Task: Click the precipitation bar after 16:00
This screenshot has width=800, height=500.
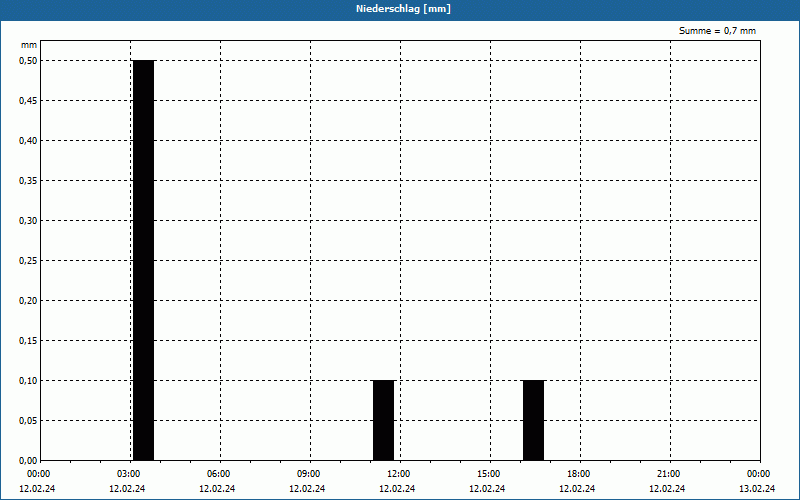Action: click(534, 420)
